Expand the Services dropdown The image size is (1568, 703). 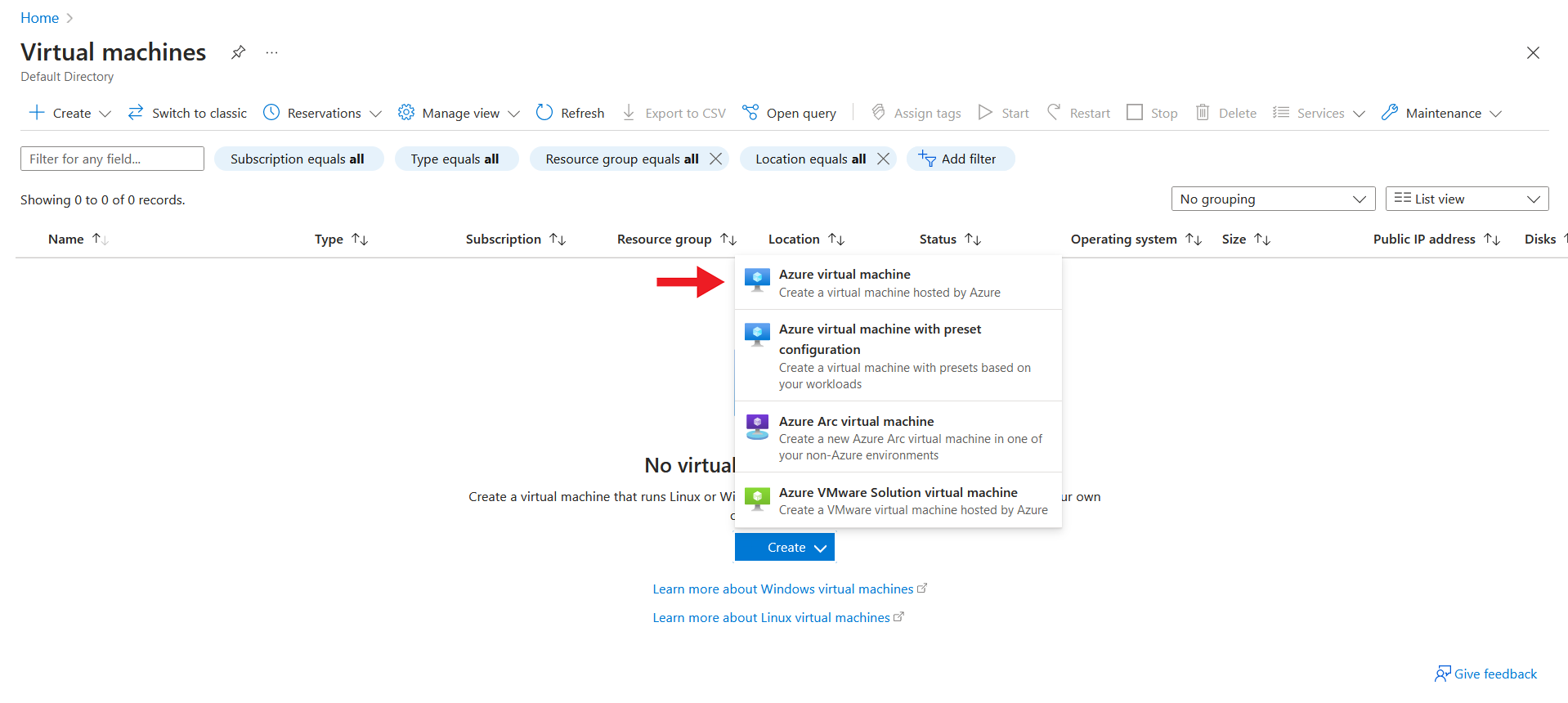click(1319, 113)
